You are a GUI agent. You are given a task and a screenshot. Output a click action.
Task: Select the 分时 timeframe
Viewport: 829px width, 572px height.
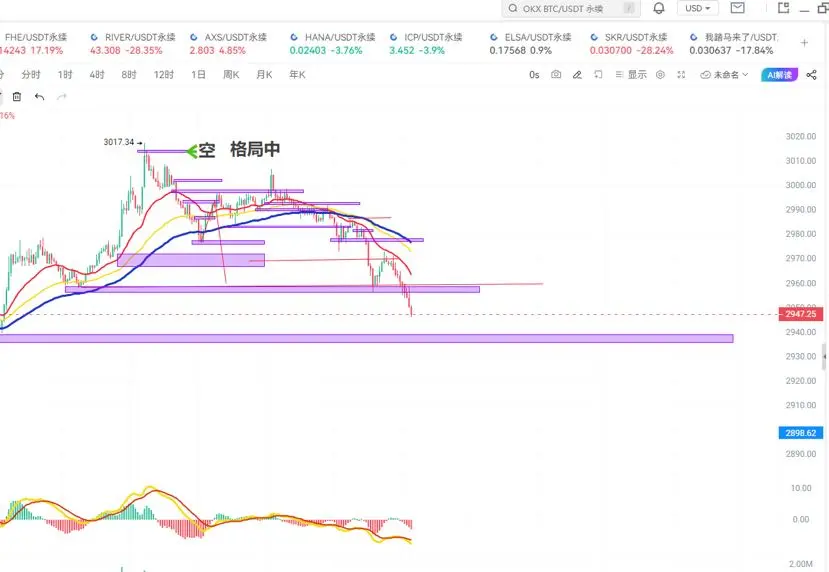tap(31, 75)
